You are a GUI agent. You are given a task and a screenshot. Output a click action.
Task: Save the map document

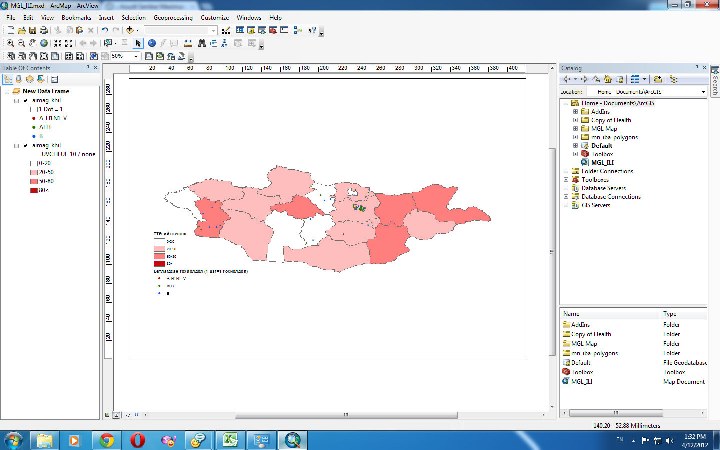click(32, 30)
